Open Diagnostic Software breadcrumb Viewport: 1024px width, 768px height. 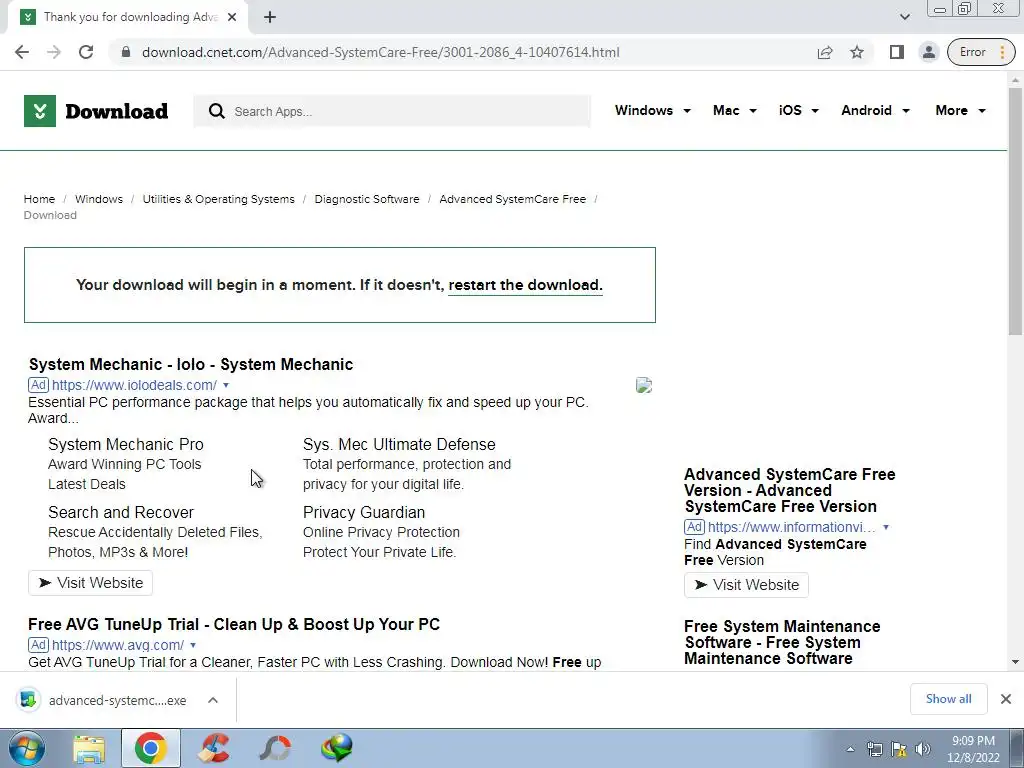[367, 199]
